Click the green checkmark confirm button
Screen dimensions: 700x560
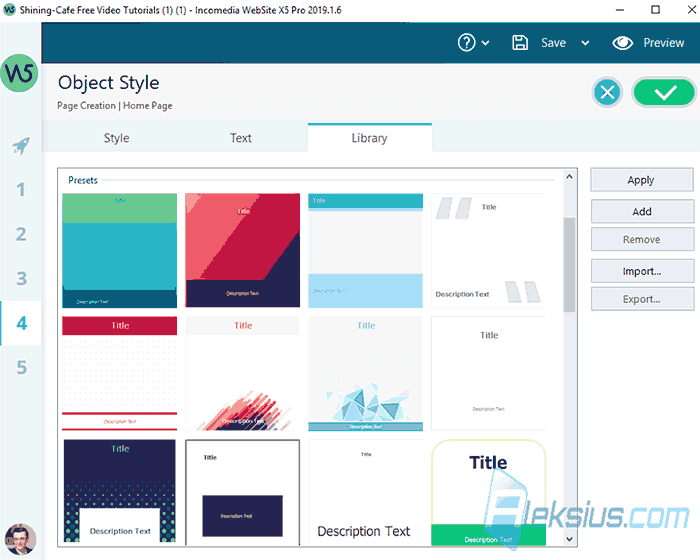664,92
